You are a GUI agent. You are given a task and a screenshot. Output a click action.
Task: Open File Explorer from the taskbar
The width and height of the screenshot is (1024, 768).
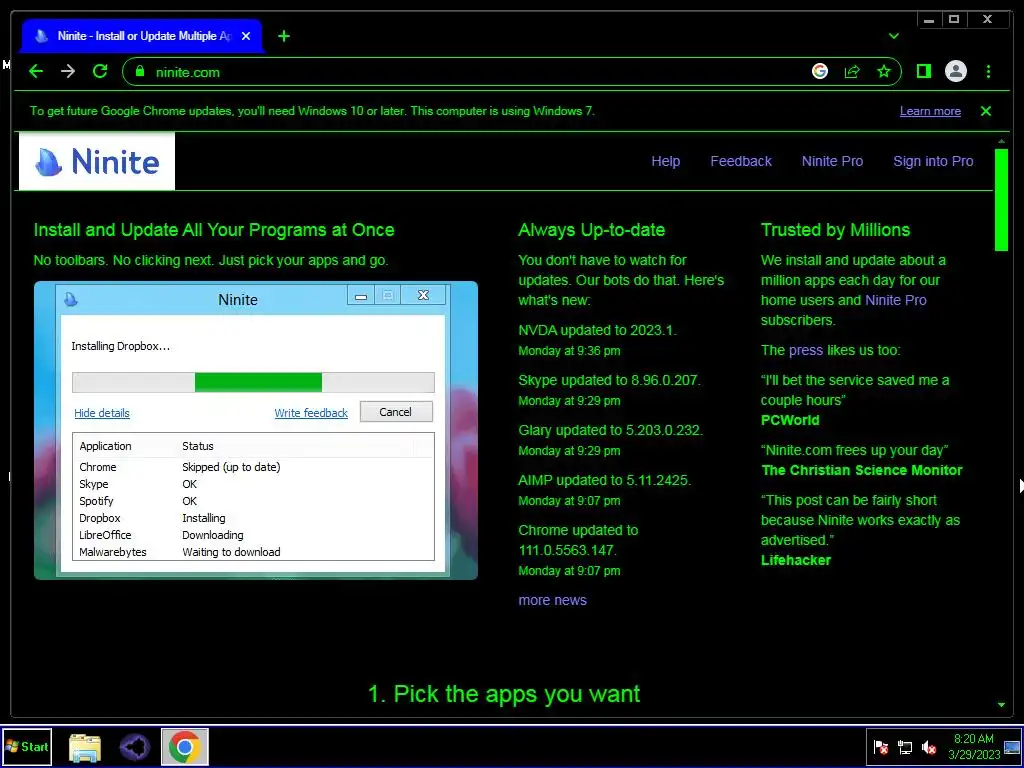pos(85,748)
